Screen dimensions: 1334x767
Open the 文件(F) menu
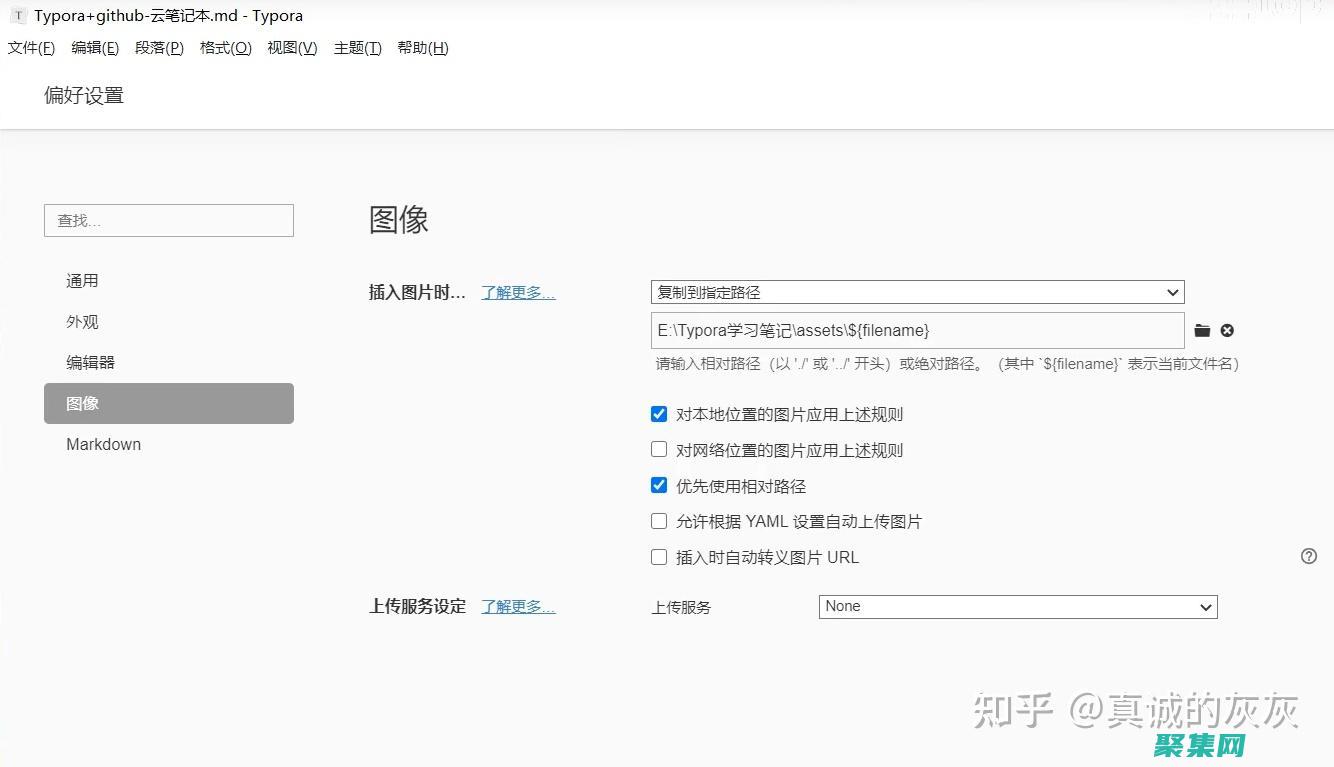31,48
